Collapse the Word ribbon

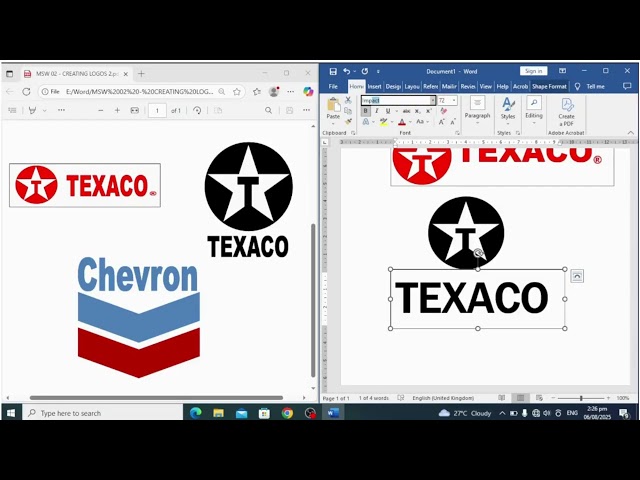[x=631, y=133]
